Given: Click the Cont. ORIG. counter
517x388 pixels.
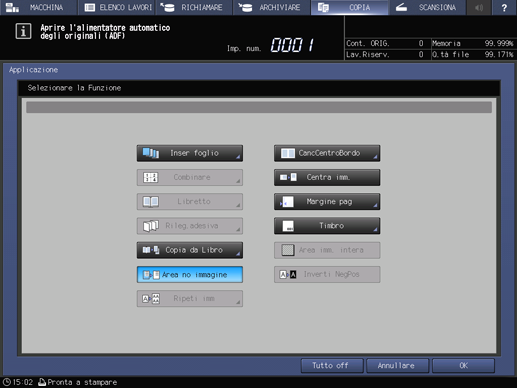Looking at the screenshot, I should tap(385, 43).
